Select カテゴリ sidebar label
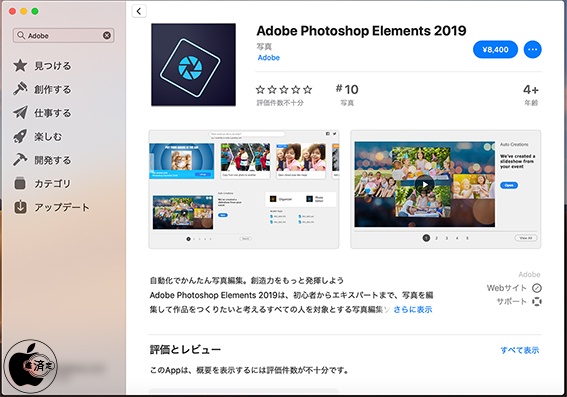 [52, 184]
